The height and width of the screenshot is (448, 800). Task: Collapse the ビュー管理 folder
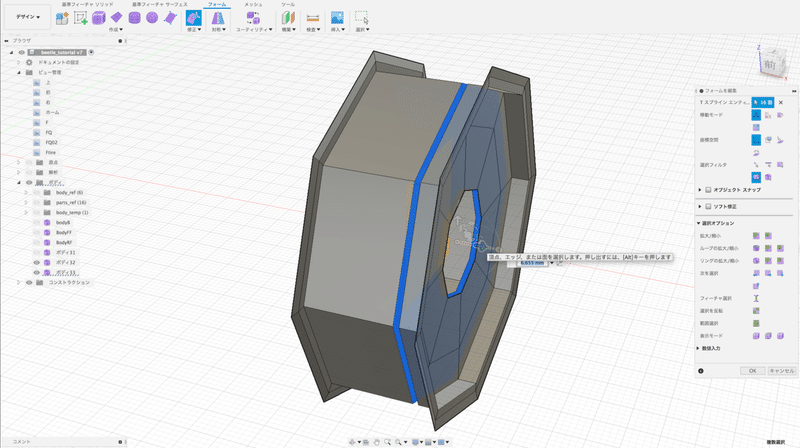pyautogui.click(x=19, y=72)
